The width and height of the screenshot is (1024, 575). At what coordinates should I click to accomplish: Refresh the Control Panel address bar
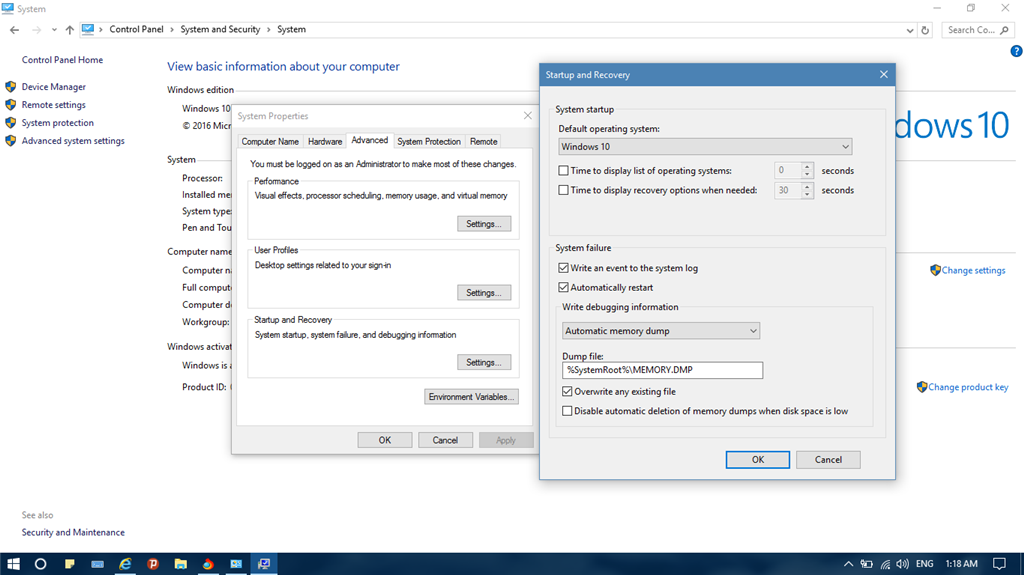coord(925,30)
